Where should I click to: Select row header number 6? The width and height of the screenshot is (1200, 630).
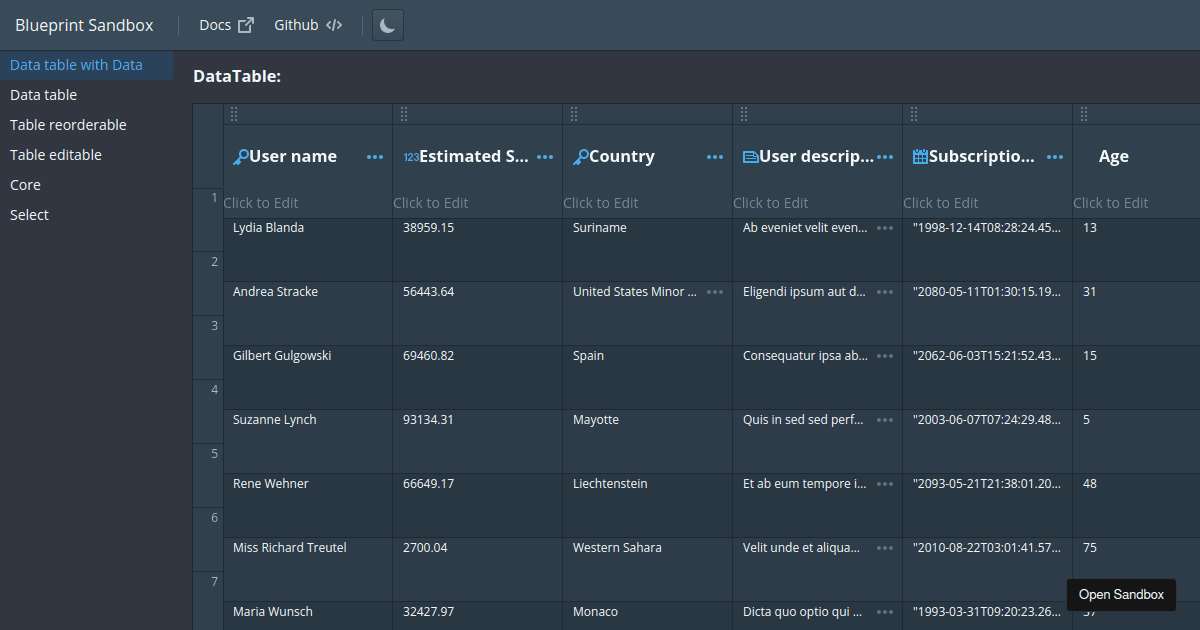point(208,540)
